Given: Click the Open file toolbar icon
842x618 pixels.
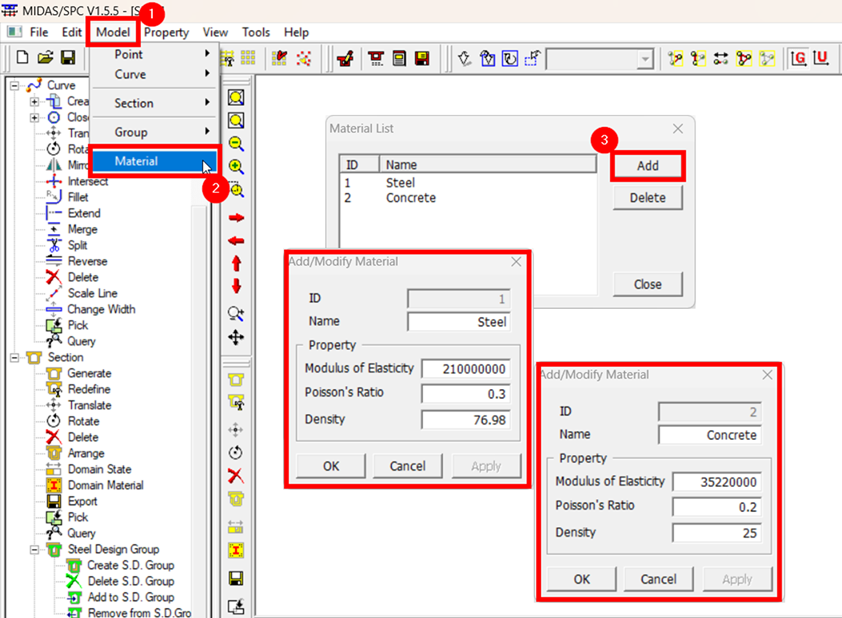Looking at the screenshot, I should click(x=44, y=58).
